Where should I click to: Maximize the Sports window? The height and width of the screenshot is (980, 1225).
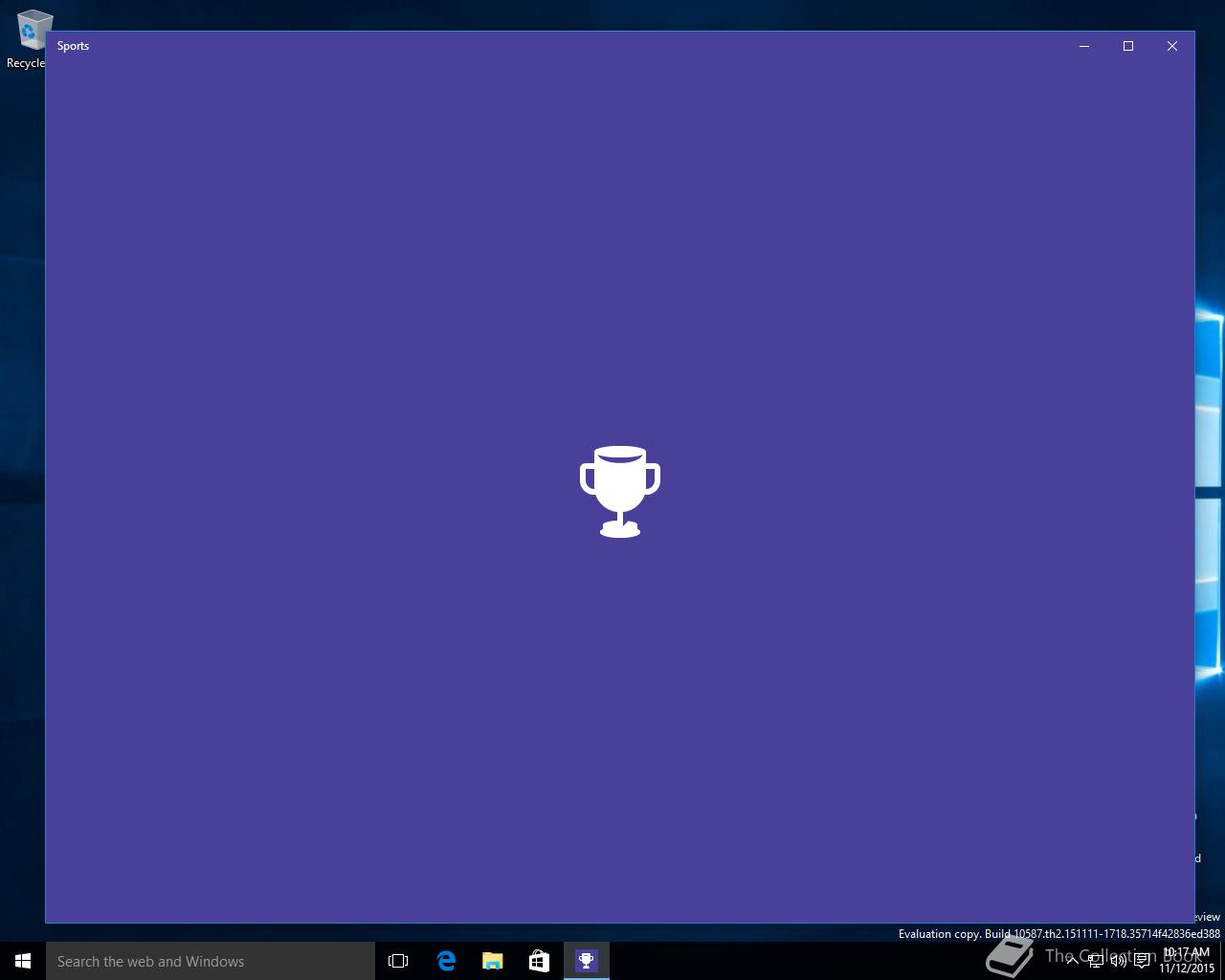click(x=1128, y=46)
